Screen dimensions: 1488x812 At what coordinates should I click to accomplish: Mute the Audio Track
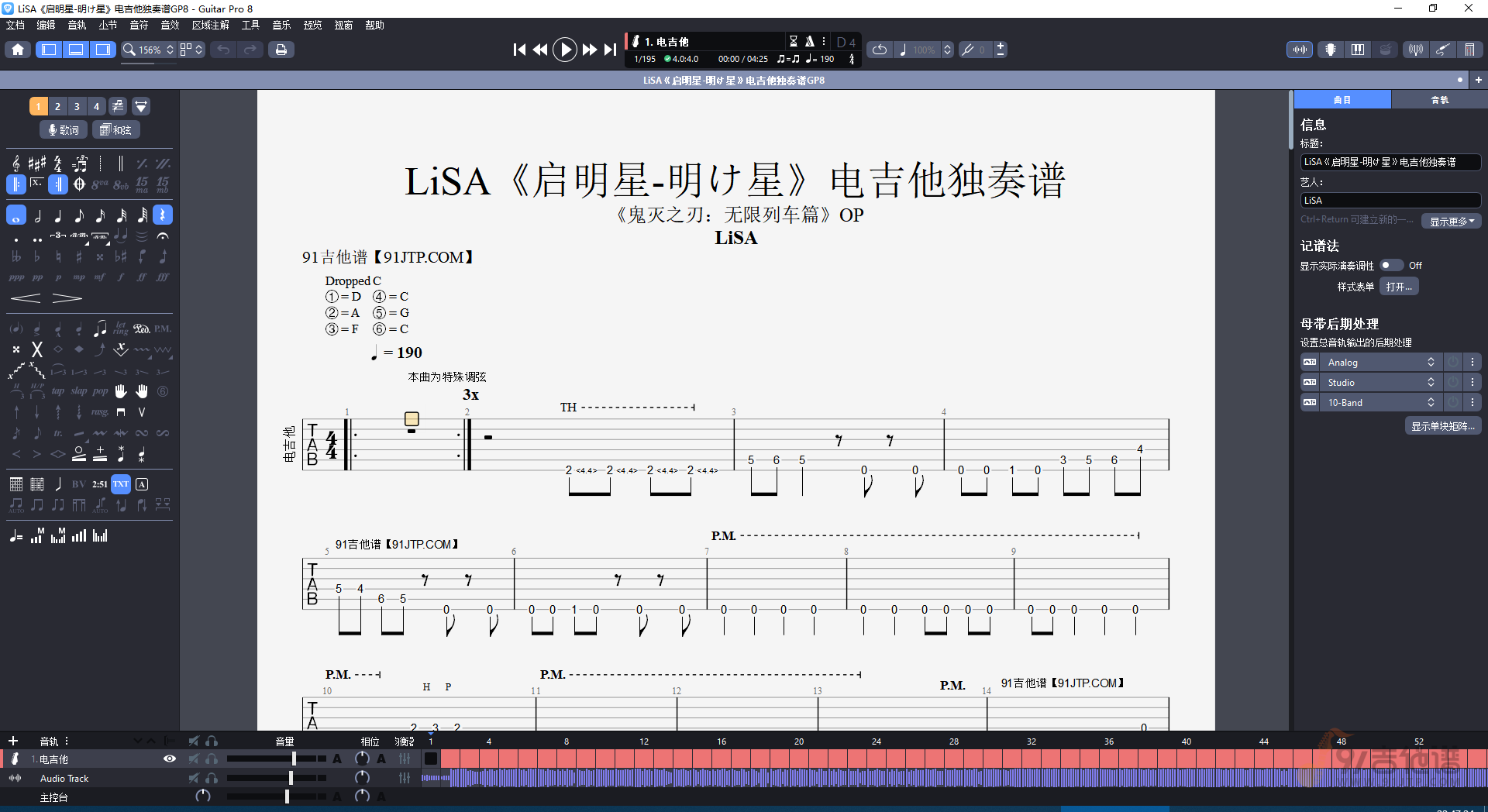click(194, 778)
